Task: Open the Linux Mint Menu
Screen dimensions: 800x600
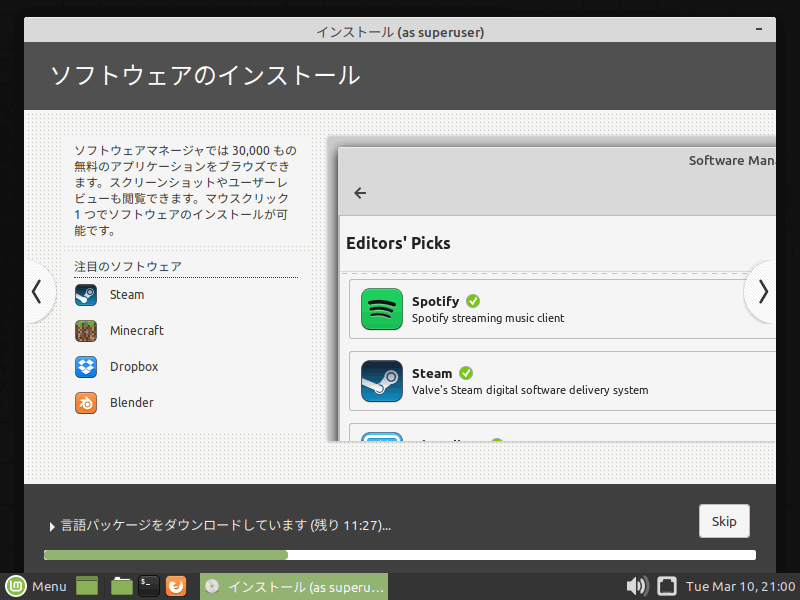Action: click(x=36, y=586)
